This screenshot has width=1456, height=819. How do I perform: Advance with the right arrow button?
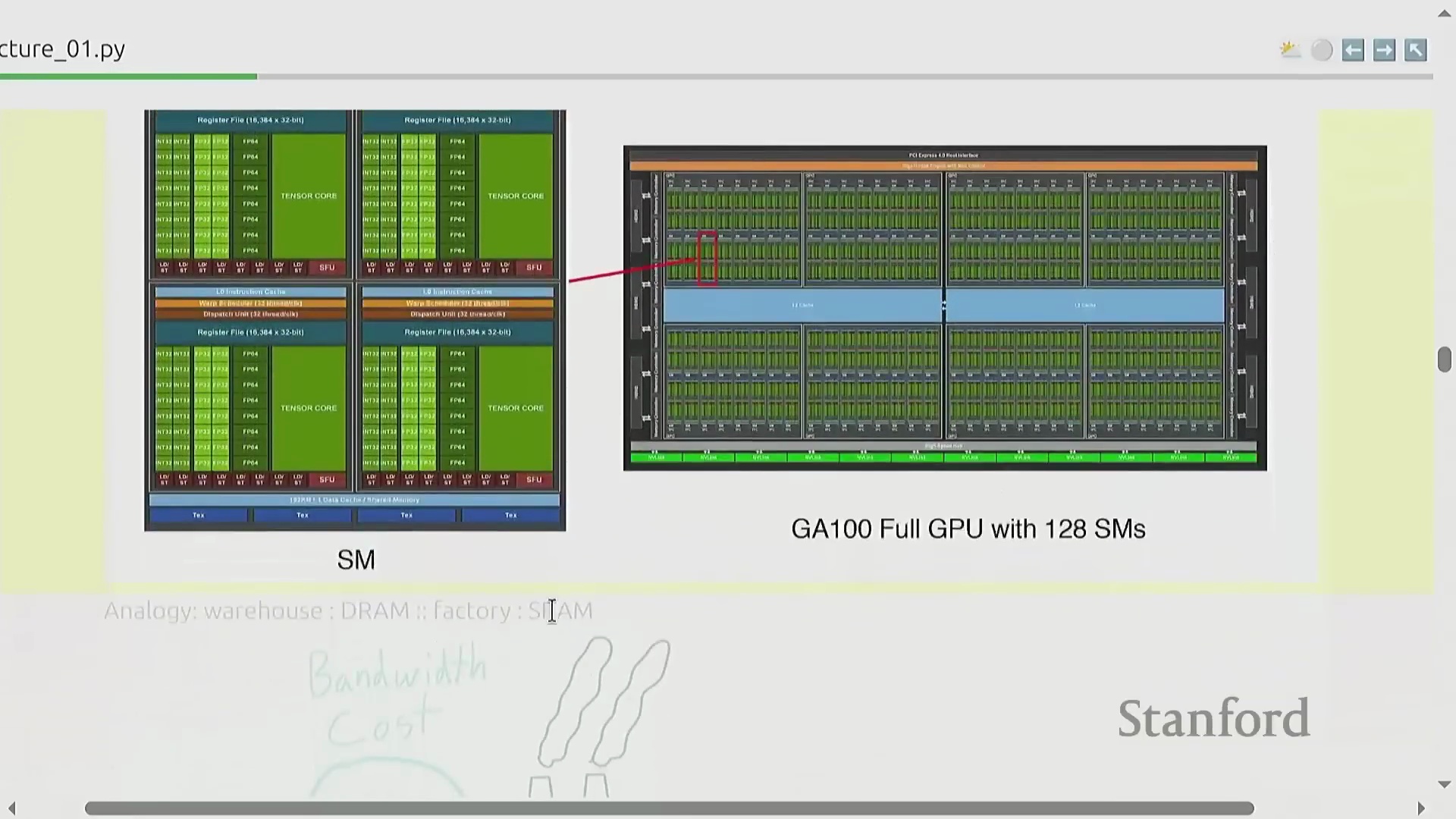(x=1384, y=50)
